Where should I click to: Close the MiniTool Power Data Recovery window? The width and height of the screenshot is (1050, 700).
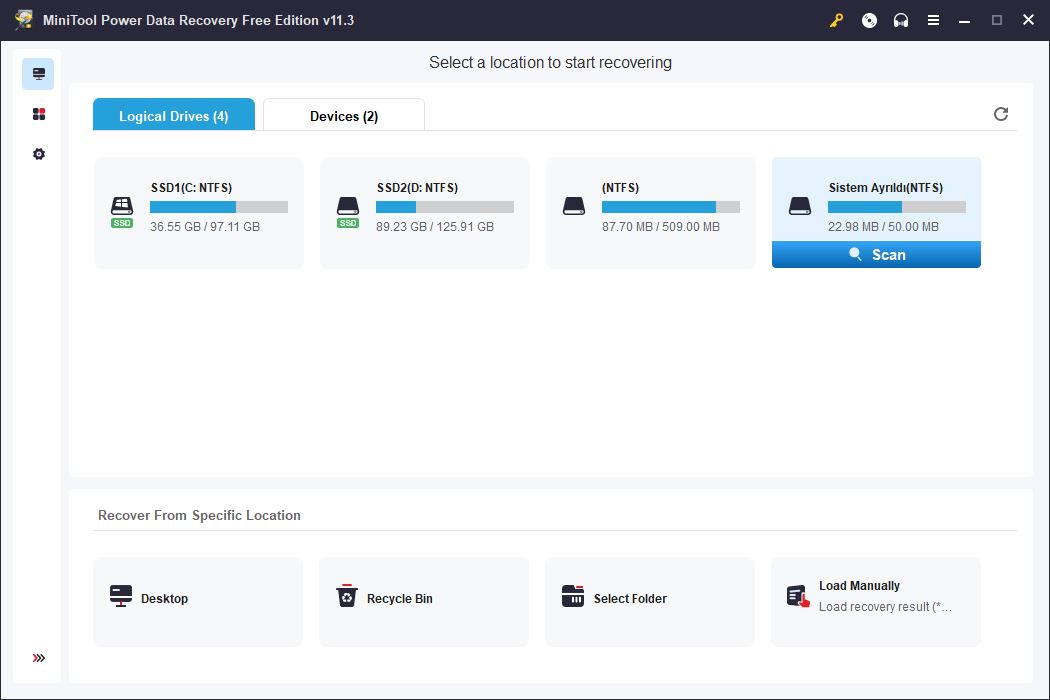pos(1029,20)
